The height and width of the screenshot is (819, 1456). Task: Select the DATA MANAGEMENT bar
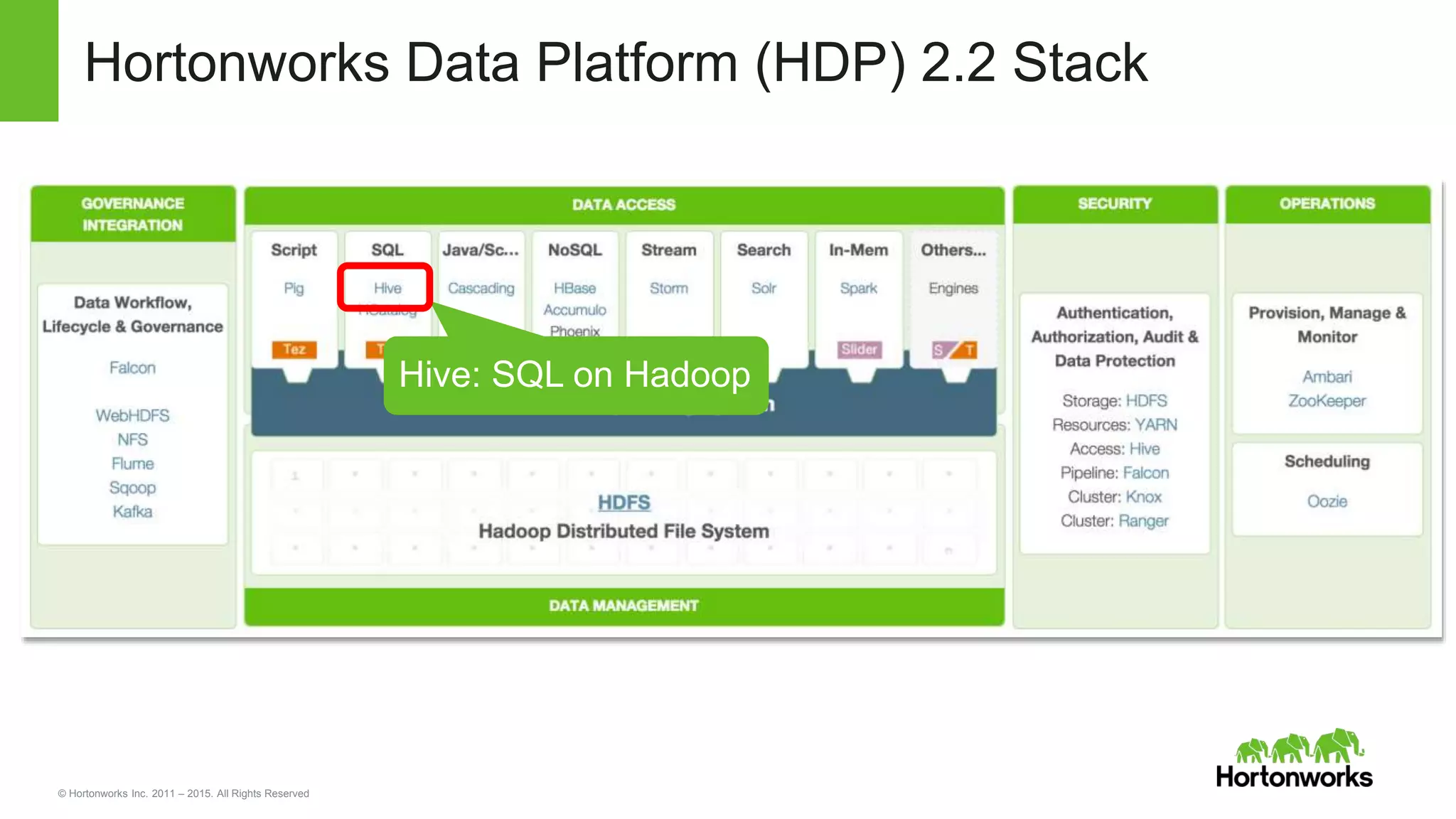point(624,606)
